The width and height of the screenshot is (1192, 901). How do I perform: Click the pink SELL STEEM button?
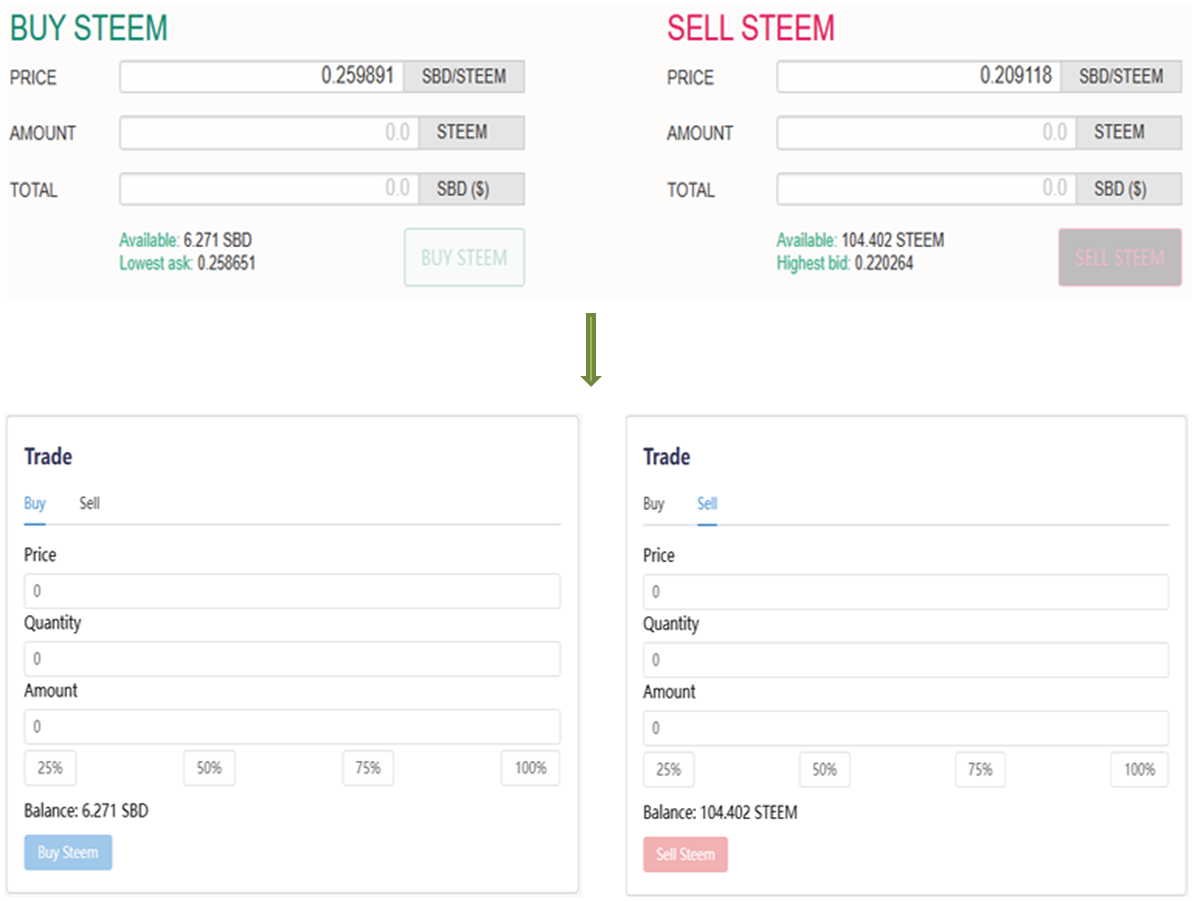(x=1119, y=258)
